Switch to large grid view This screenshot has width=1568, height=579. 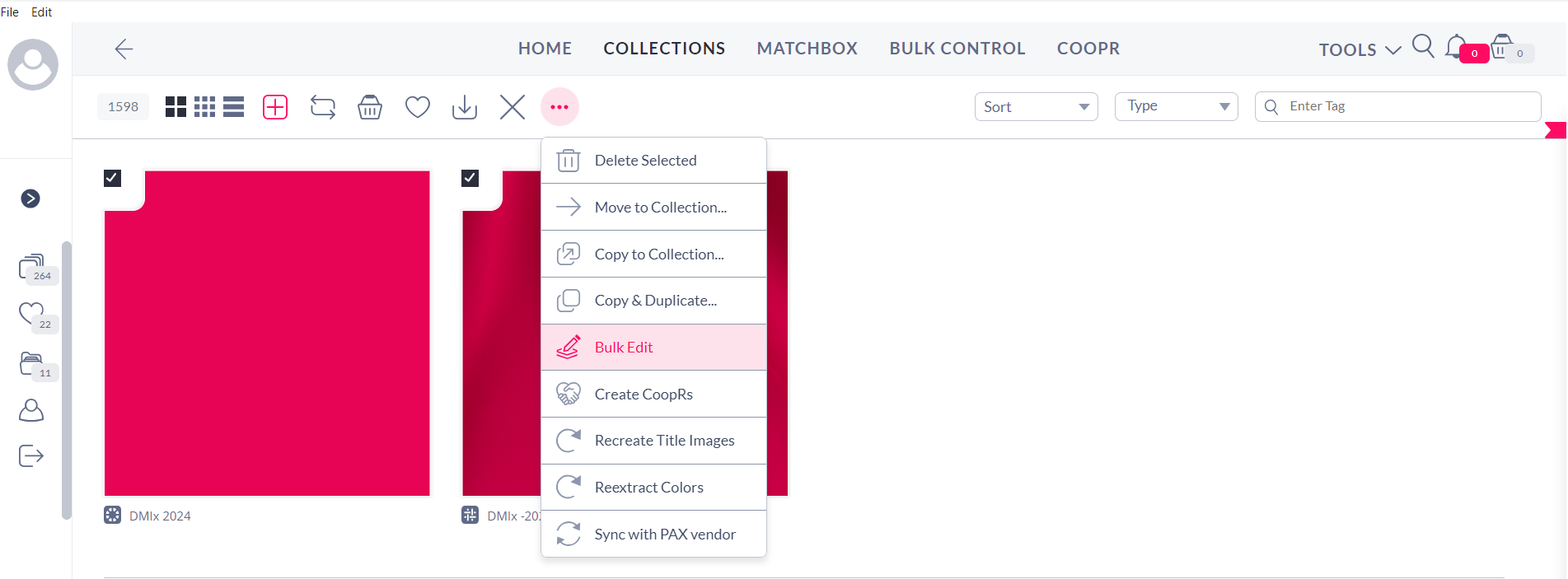coord(176,107)
